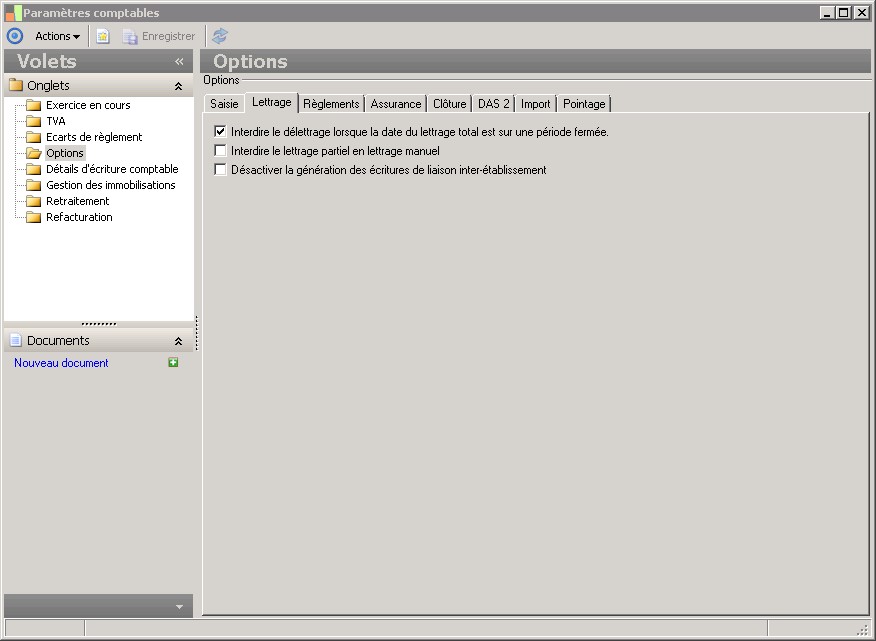Minimize the Paramètres comptables window
This screenshot has width=876, height=641.
click(827, 13)
